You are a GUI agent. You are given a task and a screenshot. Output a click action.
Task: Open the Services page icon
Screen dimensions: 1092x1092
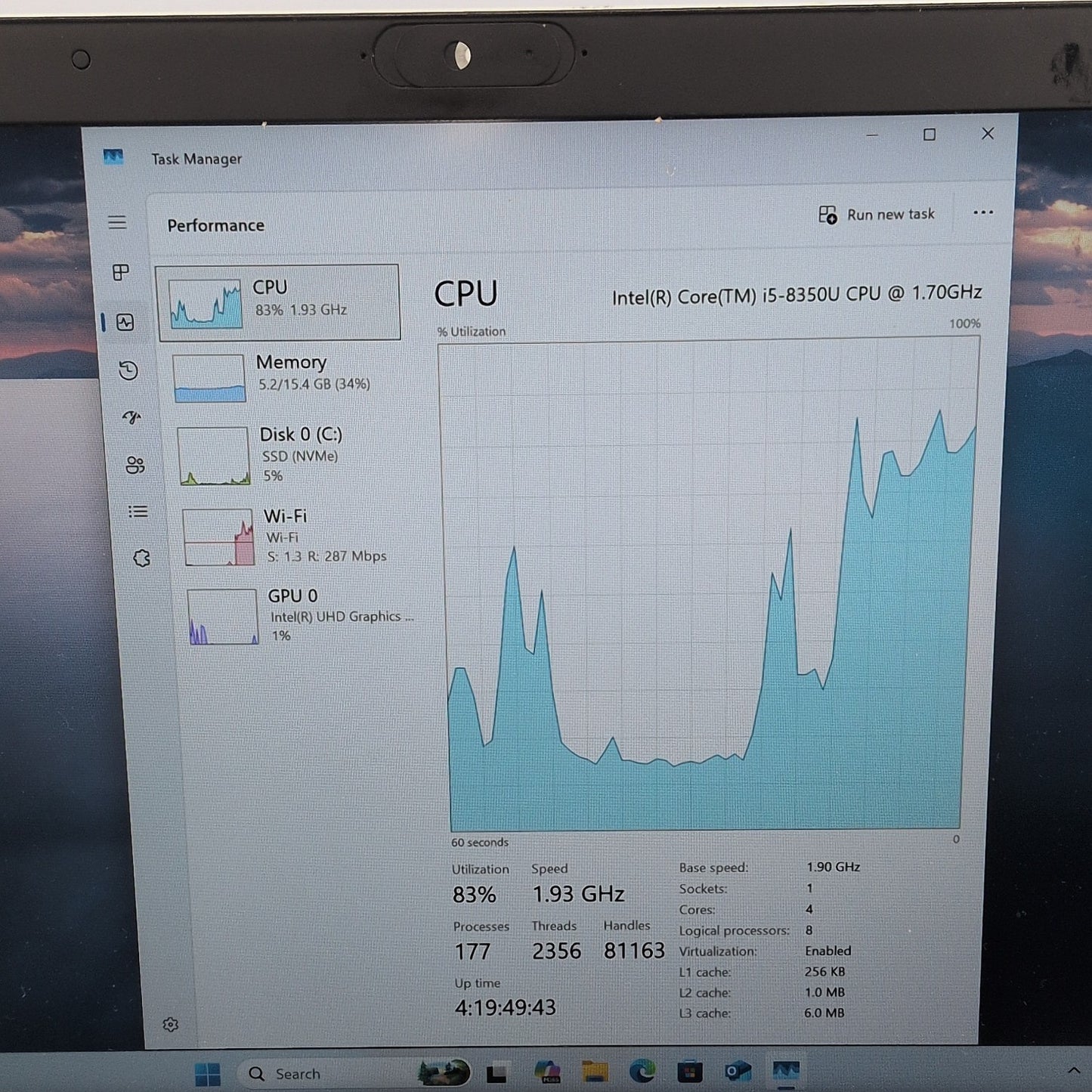pyautogui.click(x=141, y=558)
